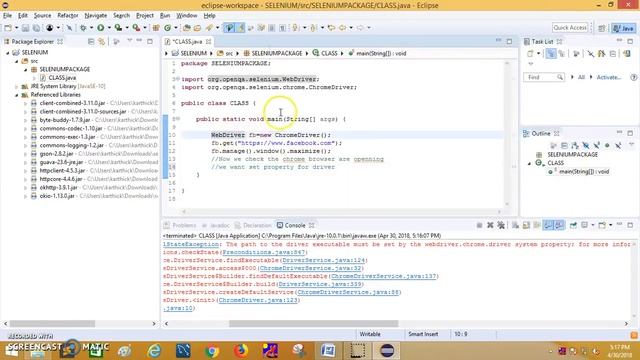Open the Display Selected Console dropdown
This screenshot has height=360, width=640.
click(x=593, y=225)
